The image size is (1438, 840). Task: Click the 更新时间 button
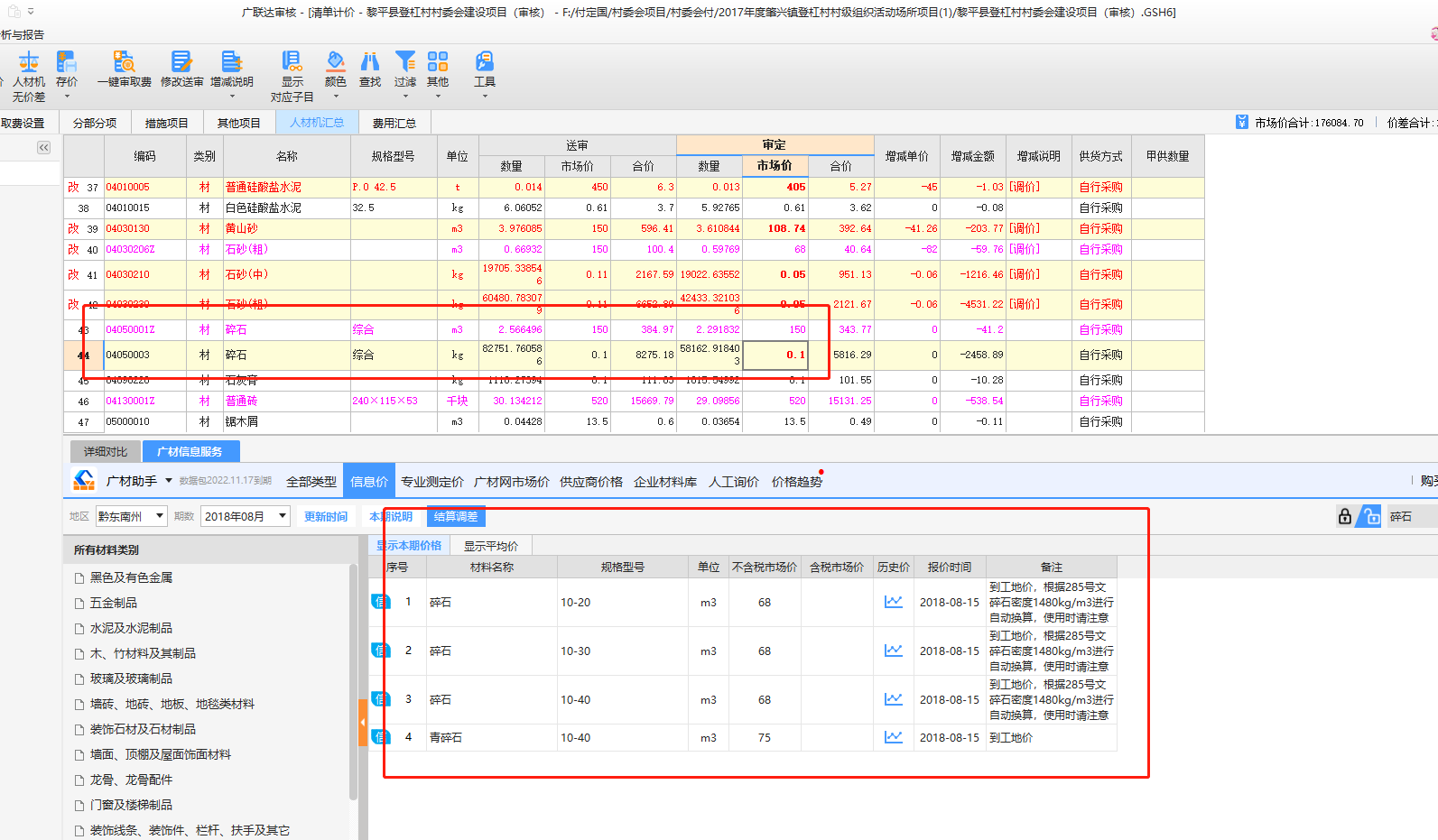click(326, 517)
